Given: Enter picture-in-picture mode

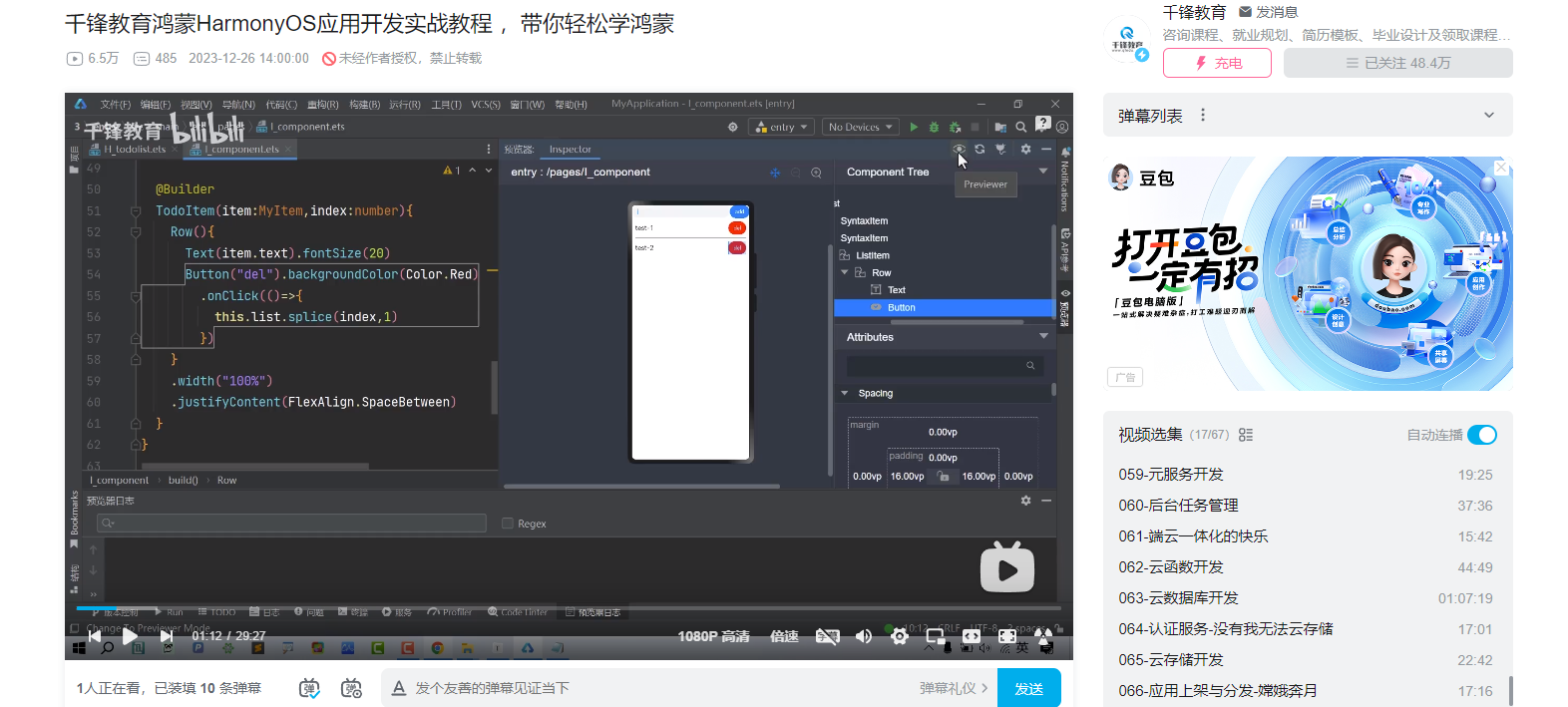Looking at the screenshot, I should (x=936, y=636).
